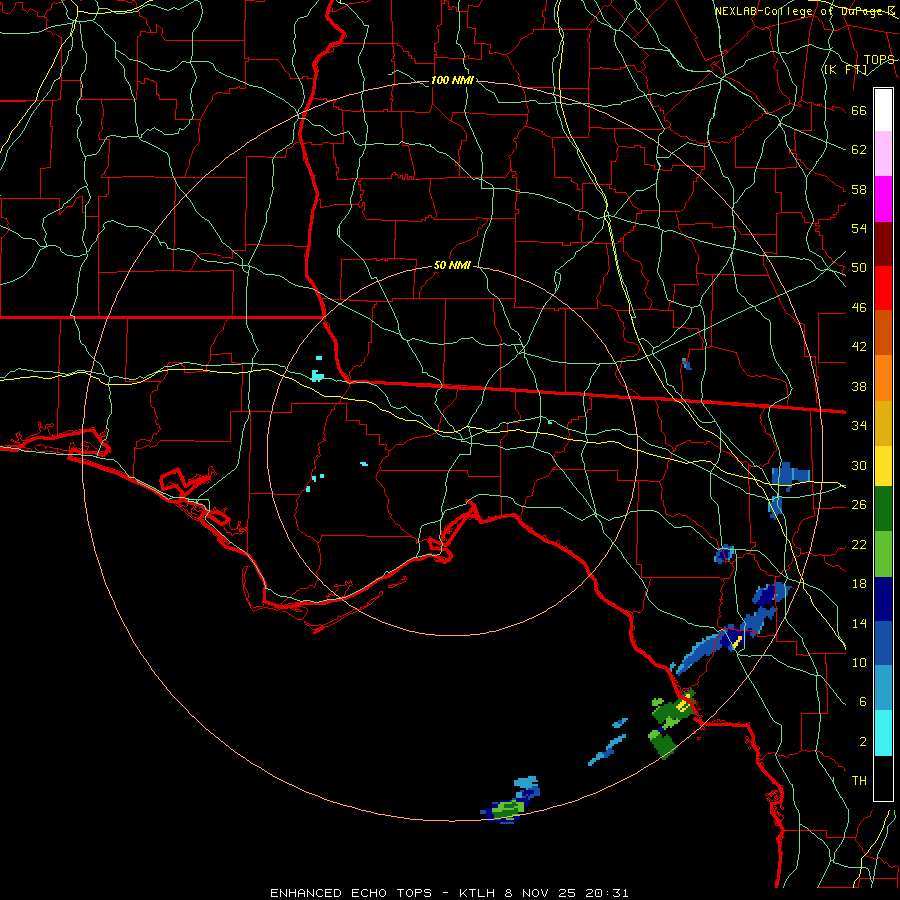The width and height of the screenshot is (900, 900).
Task: Click the bright yellow legend swatch
Action: pyautogui.click(x=883, y=465)
